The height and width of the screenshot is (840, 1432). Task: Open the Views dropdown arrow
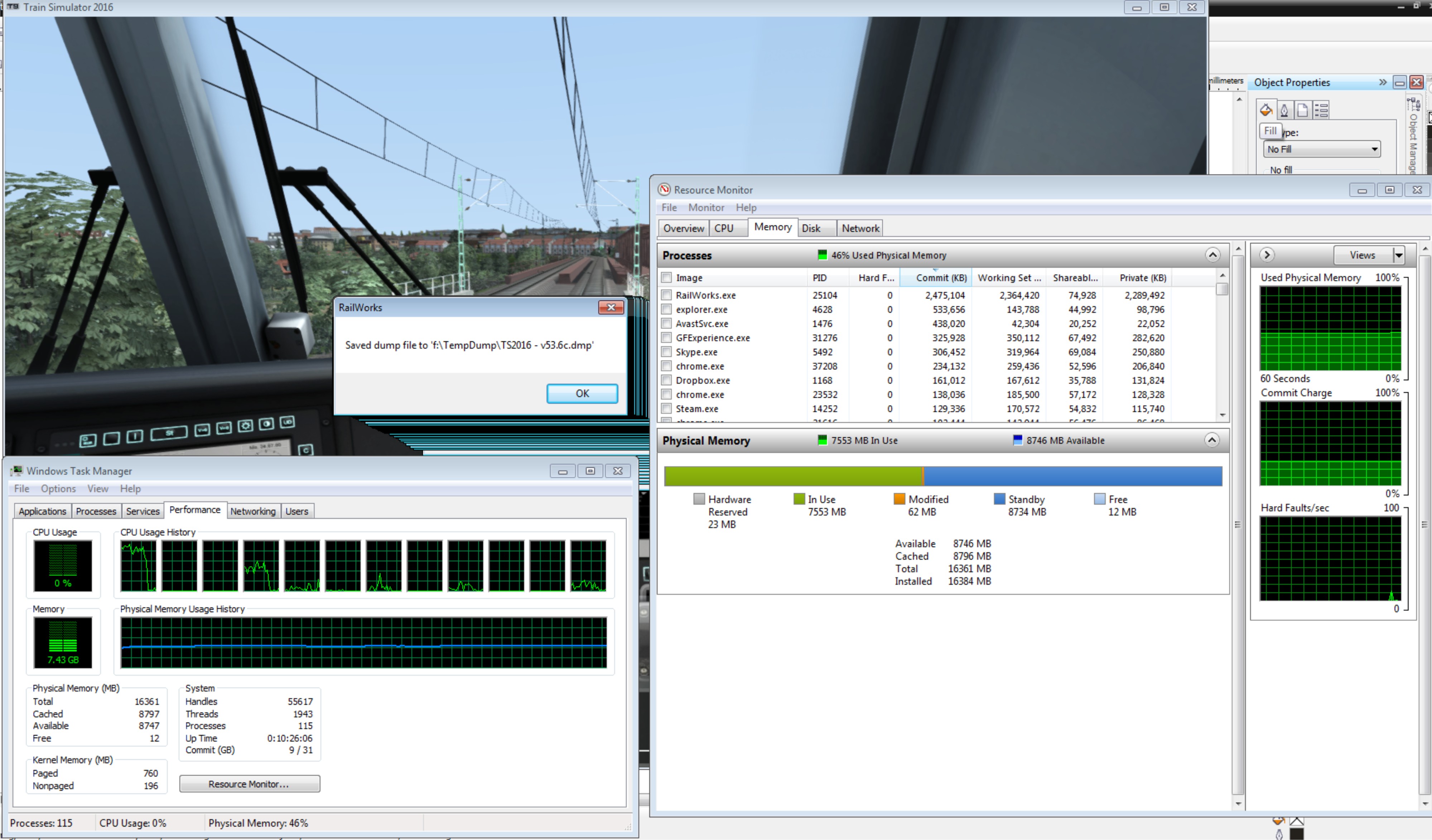(1398, 256)
